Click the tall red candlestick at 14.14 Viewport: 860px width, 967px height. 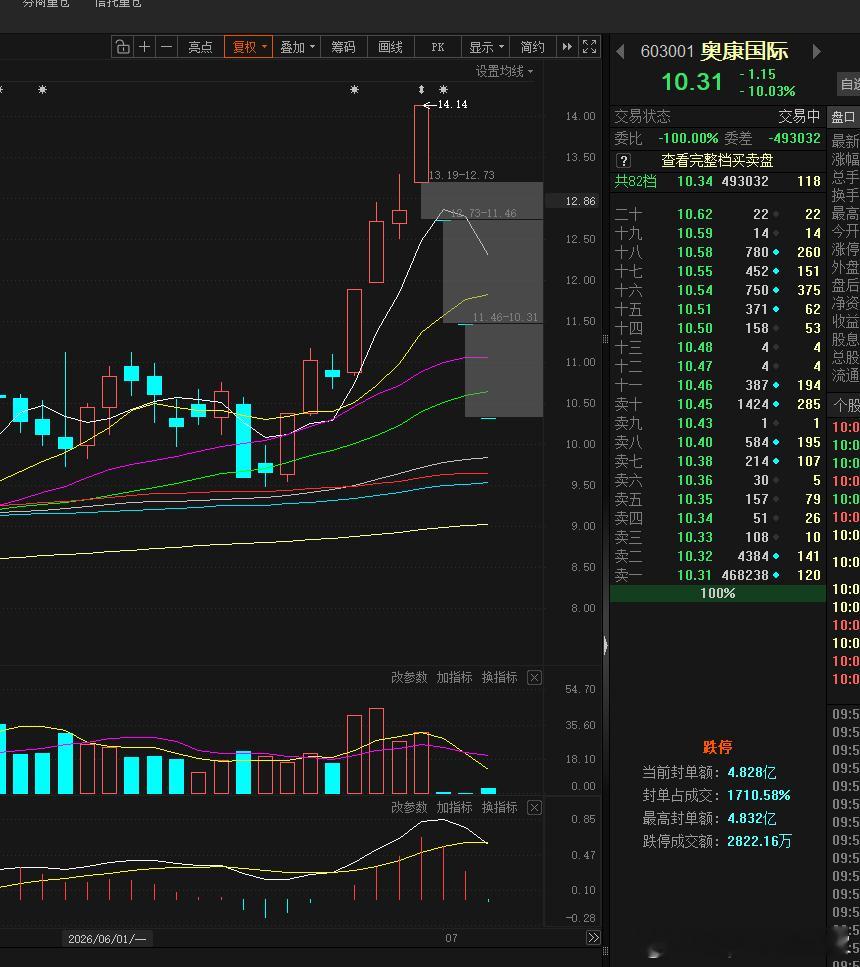coord(421,144)
